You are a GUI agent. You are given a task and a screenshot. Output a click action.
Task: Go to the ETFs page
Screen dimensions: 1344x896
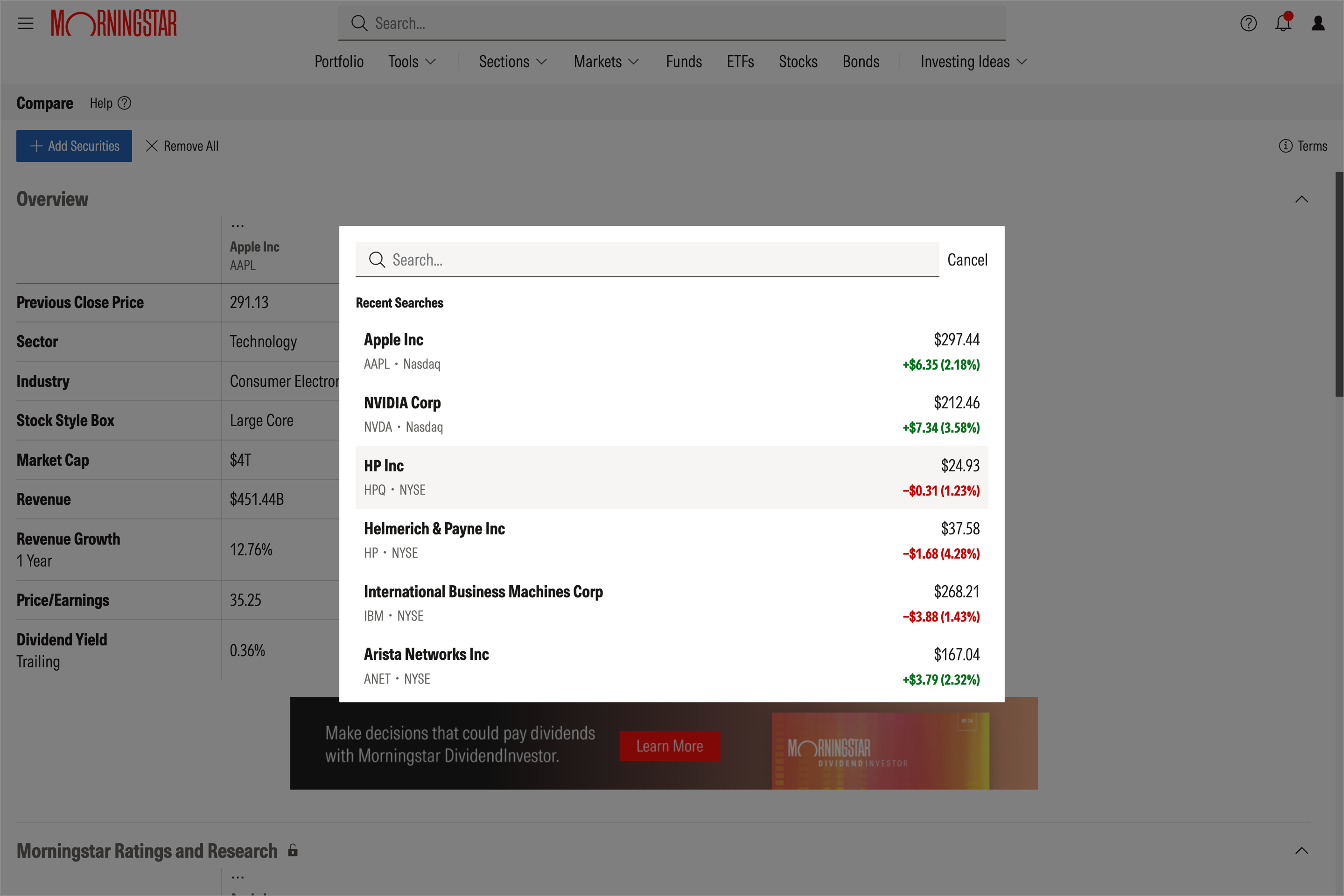tap(740, 62)
